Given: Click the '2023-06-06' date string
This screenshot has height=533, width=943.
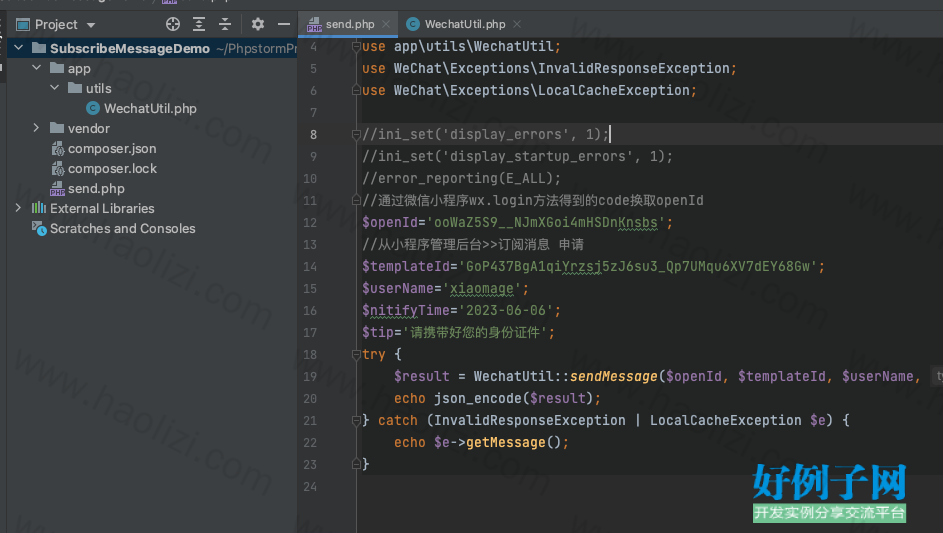Looking at the screenshot, I should [506, 310].
